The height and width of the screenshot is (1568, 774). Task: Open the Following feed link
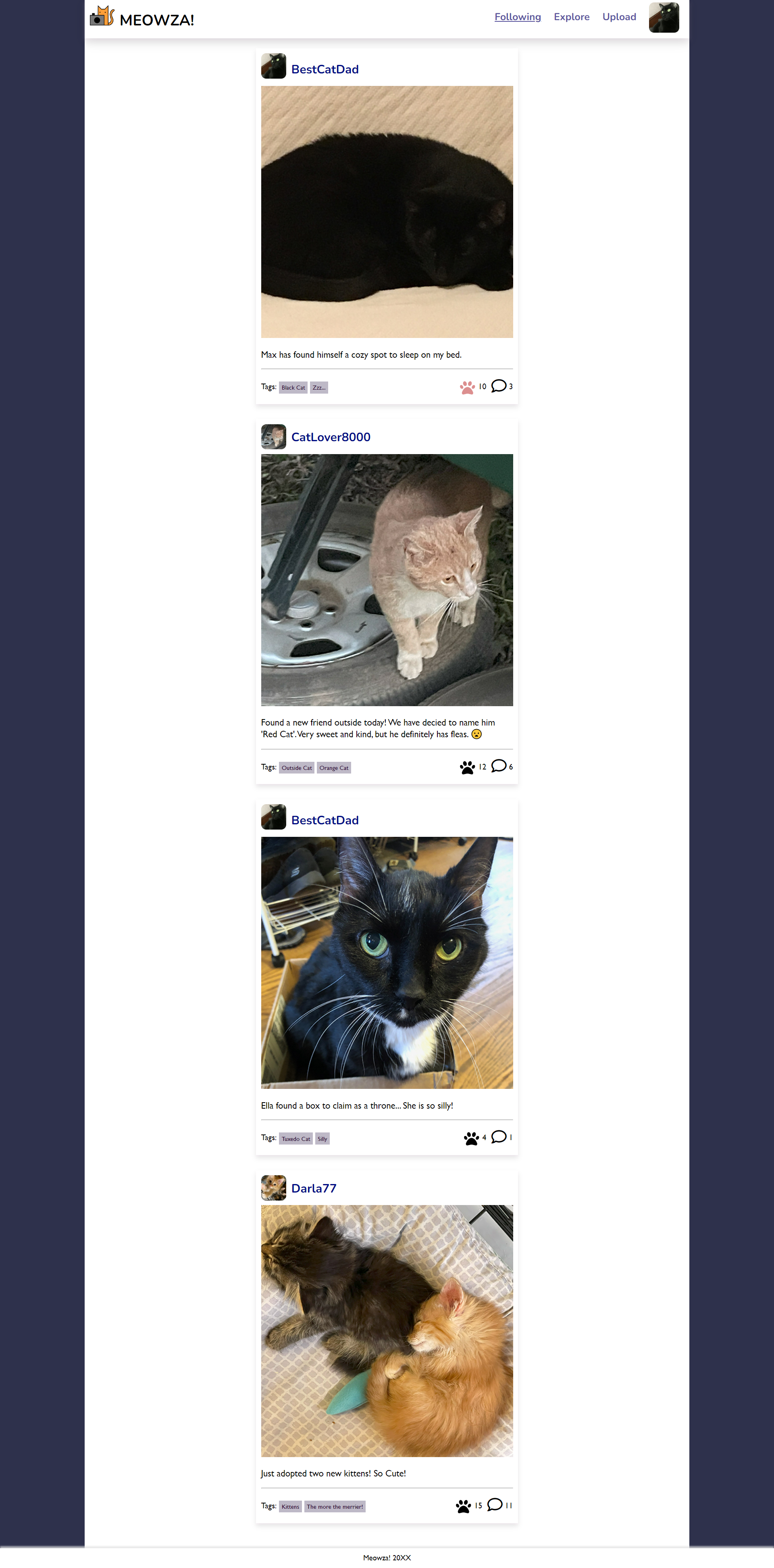point(517,17)
